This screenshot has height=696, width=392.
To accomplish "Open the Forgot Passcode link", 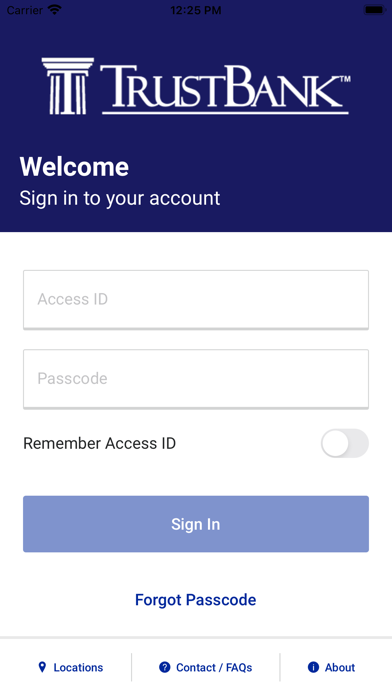I will [x=195, y=600].
